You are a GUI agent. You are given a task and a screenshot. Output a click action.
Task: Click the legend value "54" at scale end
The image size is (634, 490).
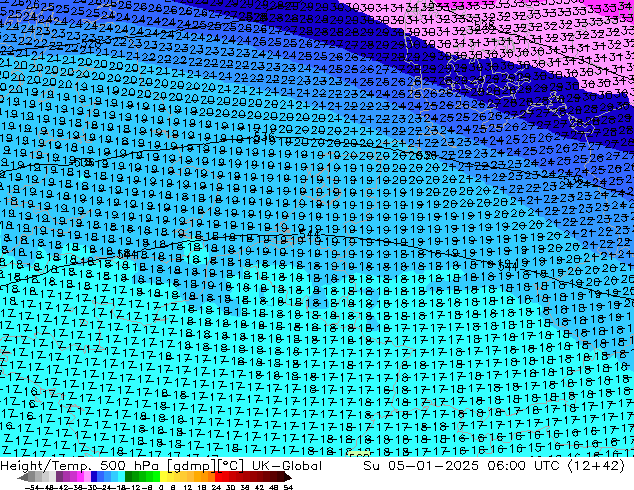(288, 487)
